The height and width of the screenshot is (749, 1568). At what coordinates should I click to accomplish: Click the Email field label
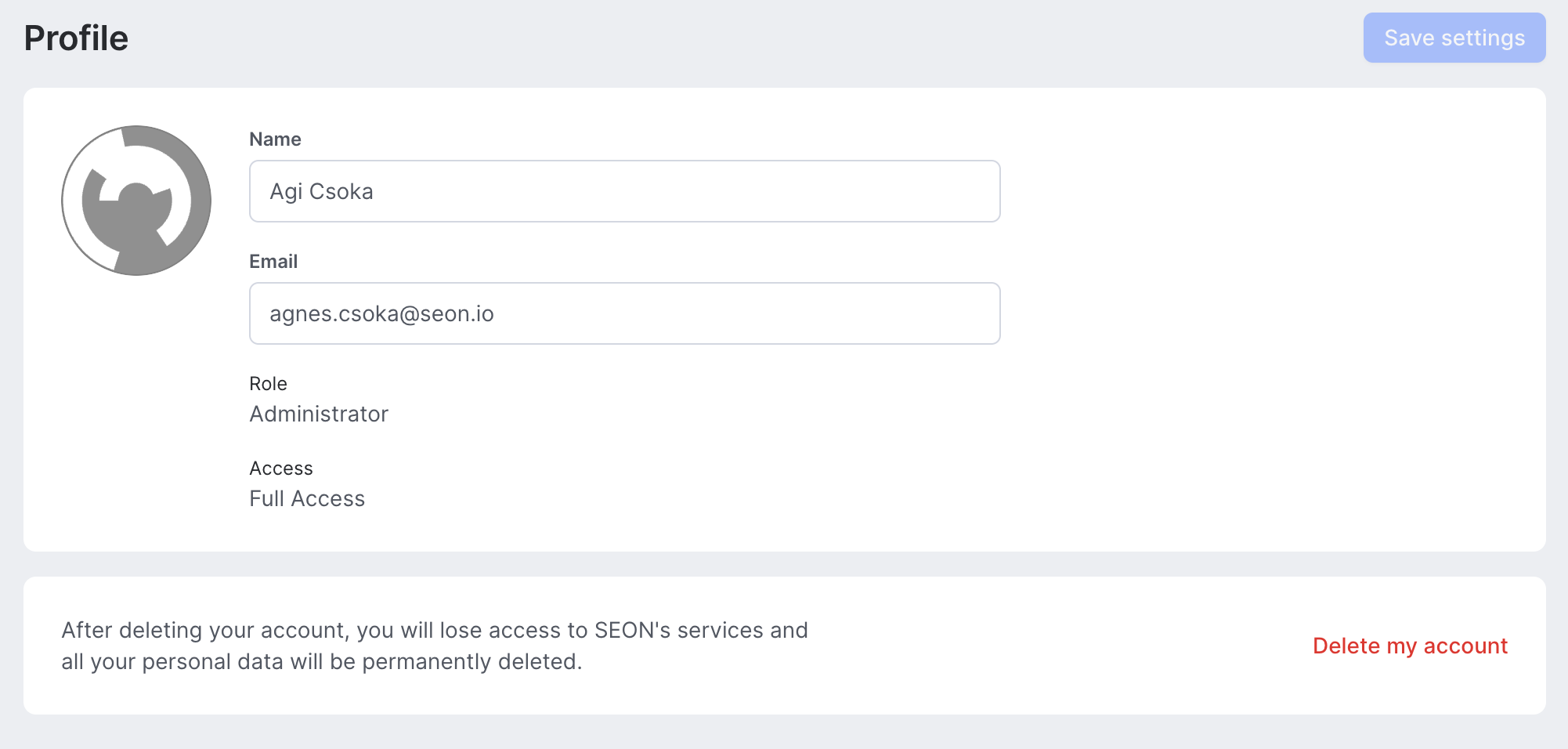pyautogui.click(x=273, y=262)
